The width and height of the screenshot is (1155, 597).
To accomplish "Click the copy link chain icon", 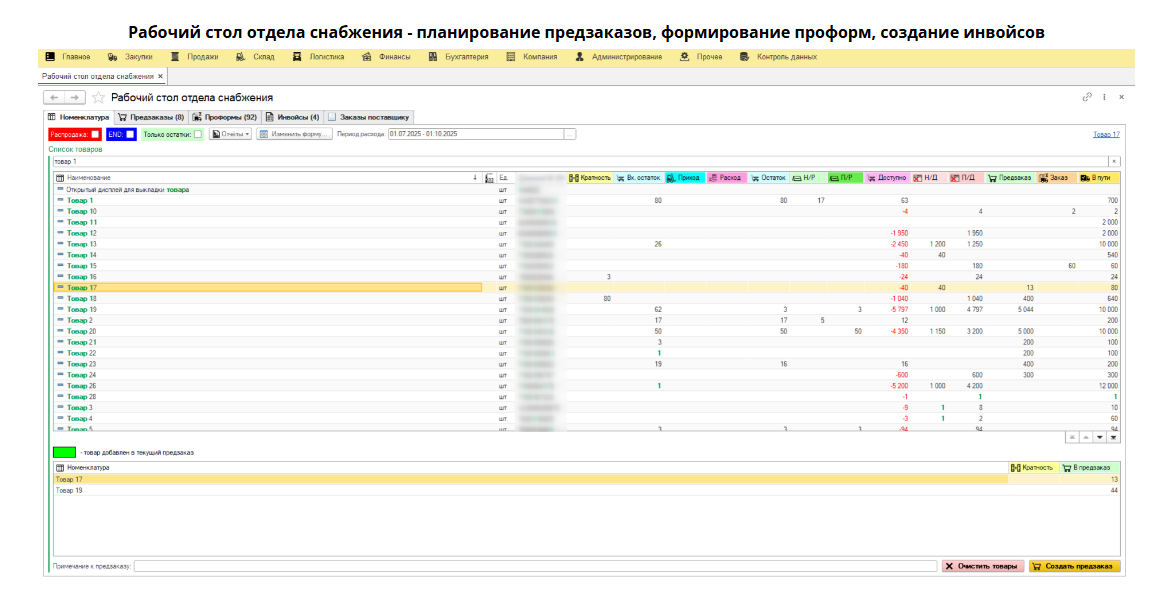I will coord(1087,97).
